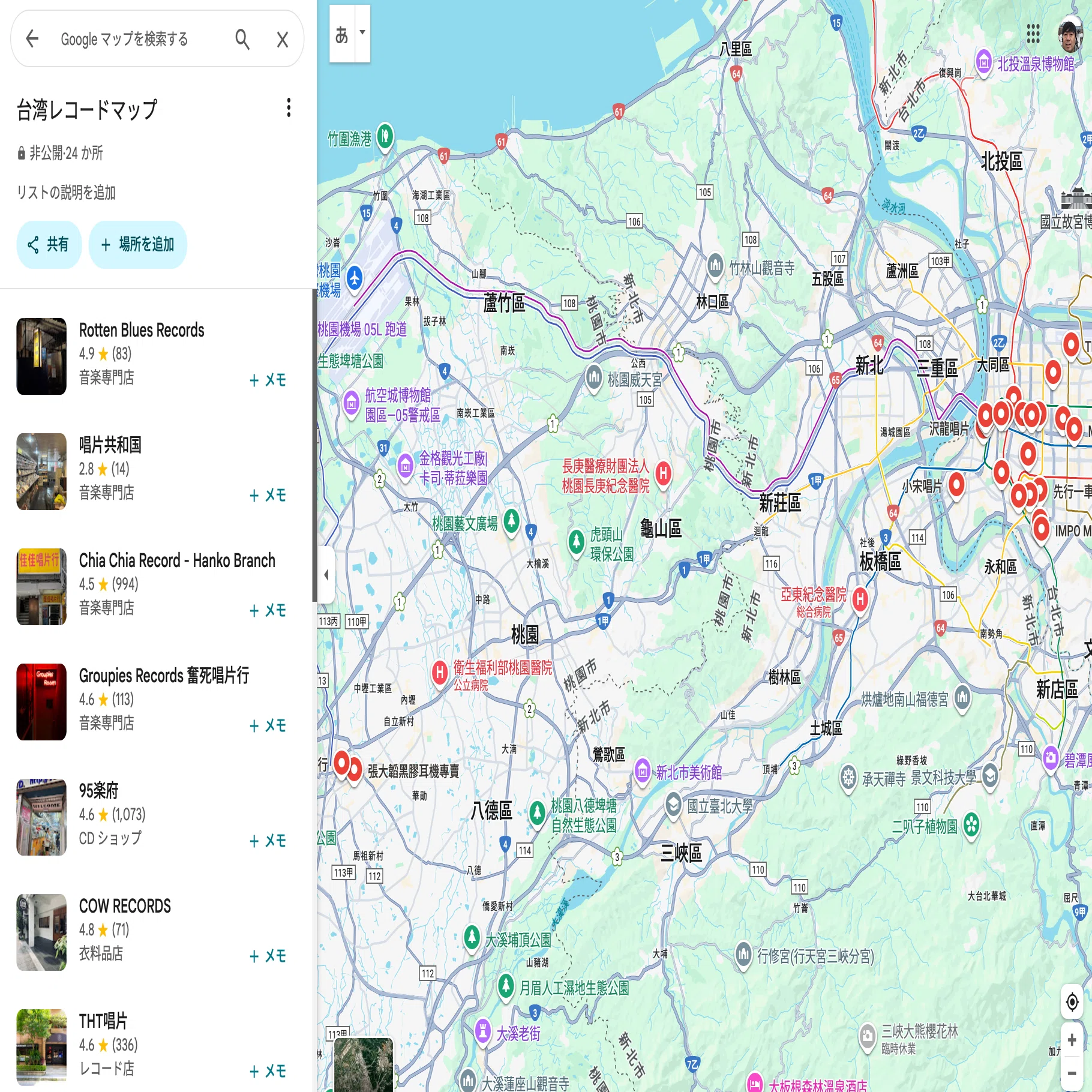
Task: Click the search magnifier icon
Action: pos(242,39)
